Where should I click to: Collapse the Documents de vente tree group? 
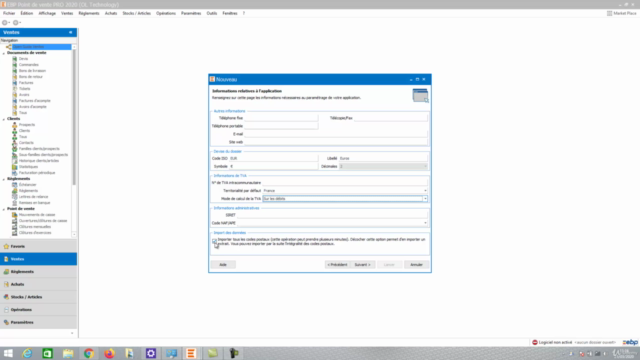coord(4,53)
